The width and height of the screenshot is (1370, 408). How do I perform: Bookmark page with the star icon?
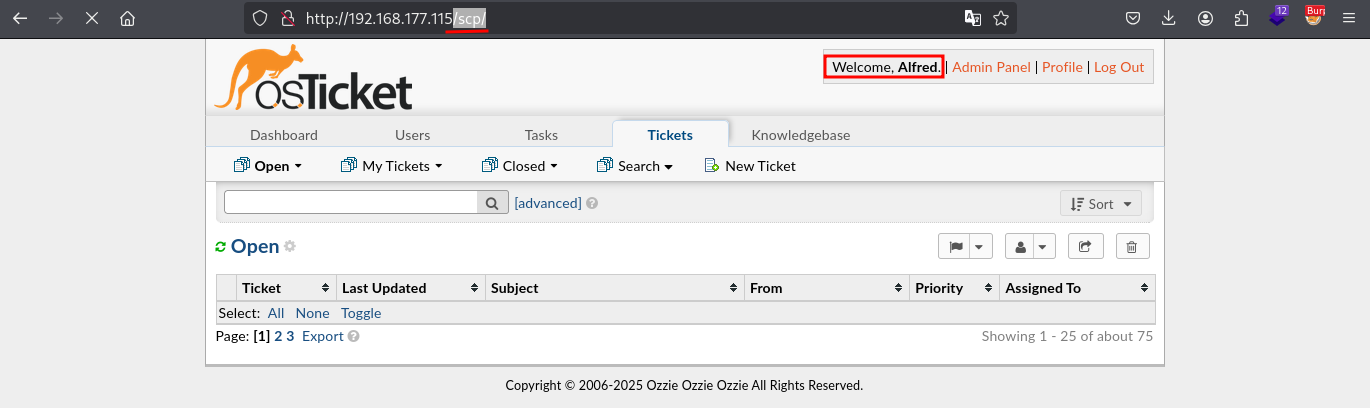(1001, 18)
